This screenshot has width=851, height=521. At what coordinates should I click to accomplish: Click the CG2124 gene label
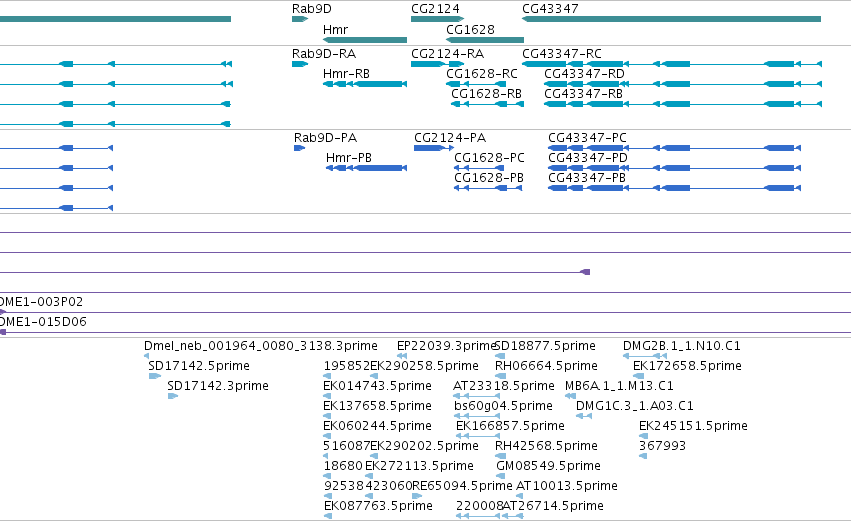click(435, 9)
